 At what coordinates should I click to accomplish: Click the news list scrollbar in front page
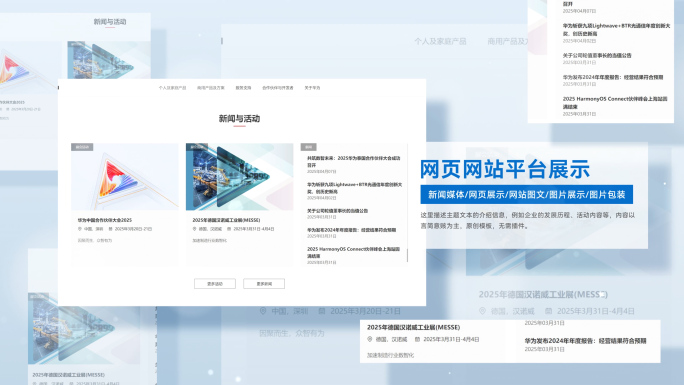coord(407,256)
